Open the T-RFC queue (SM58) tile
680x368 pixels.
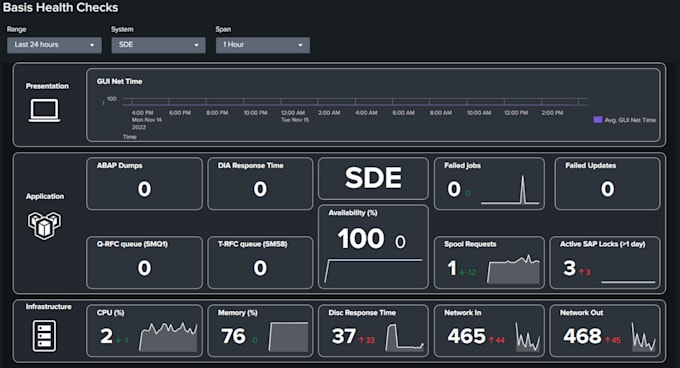click(x=260, y=263)
